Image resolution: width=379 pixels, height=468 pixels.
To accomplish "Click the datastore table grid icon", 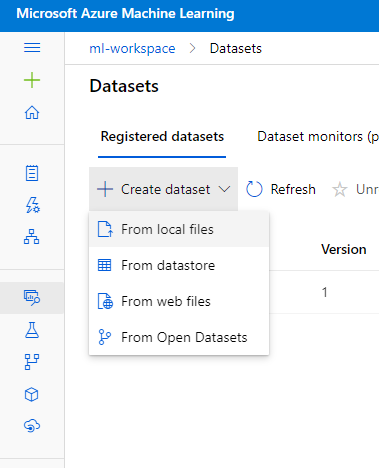I will [x=105, y=265].
